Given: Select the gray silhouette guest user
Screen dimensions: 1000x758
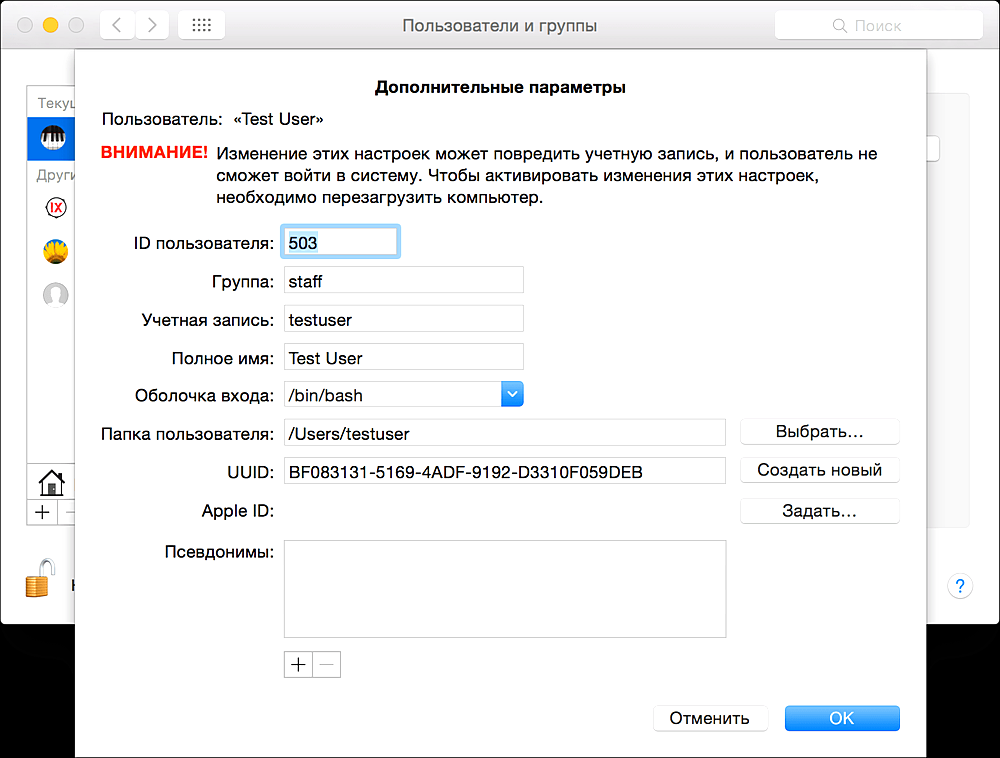Looking at the screenshot, I should point(56,294).
